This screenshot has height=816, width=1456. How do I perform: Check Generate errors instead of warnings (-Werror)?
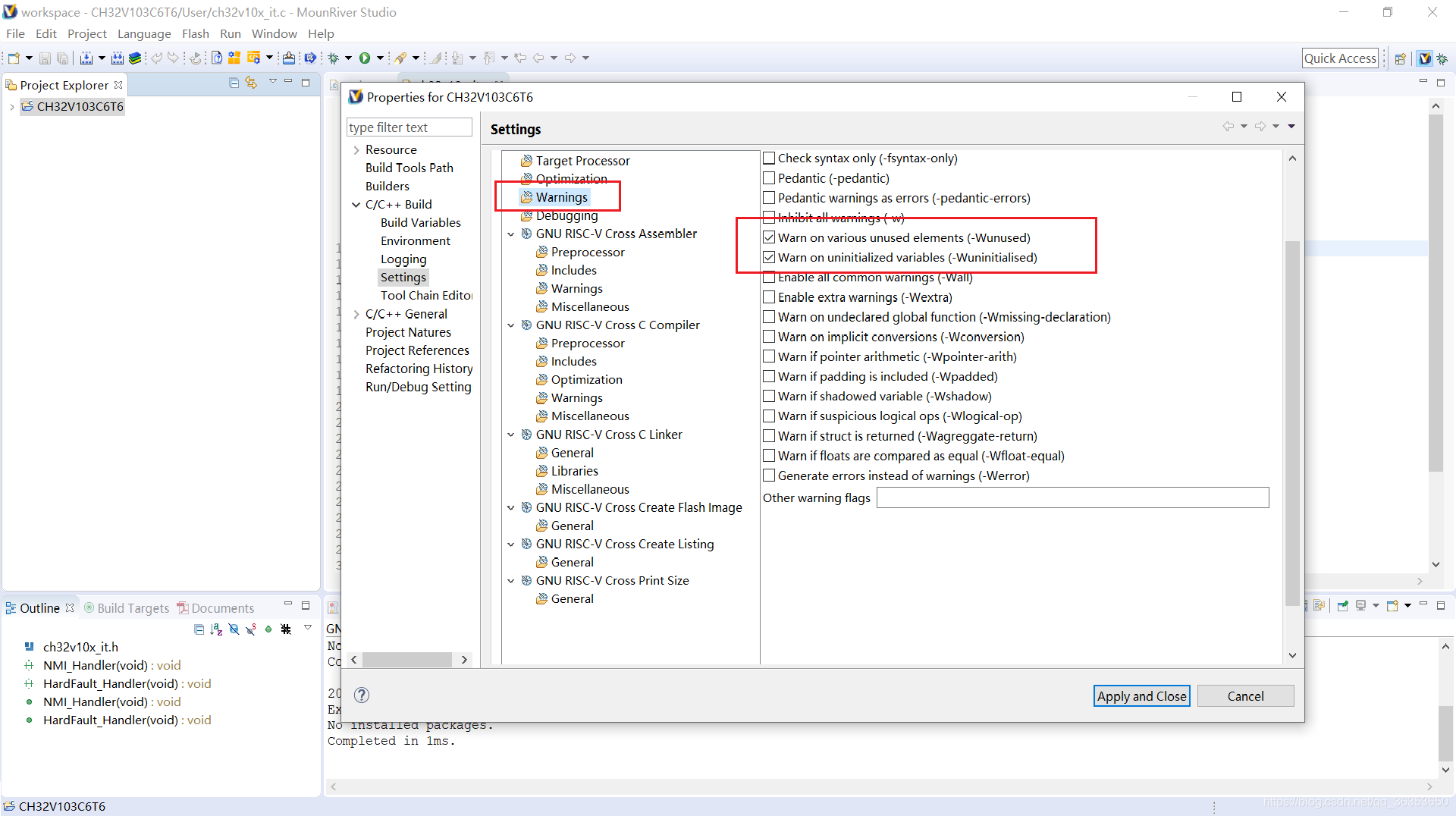click(x=769, y=475)
